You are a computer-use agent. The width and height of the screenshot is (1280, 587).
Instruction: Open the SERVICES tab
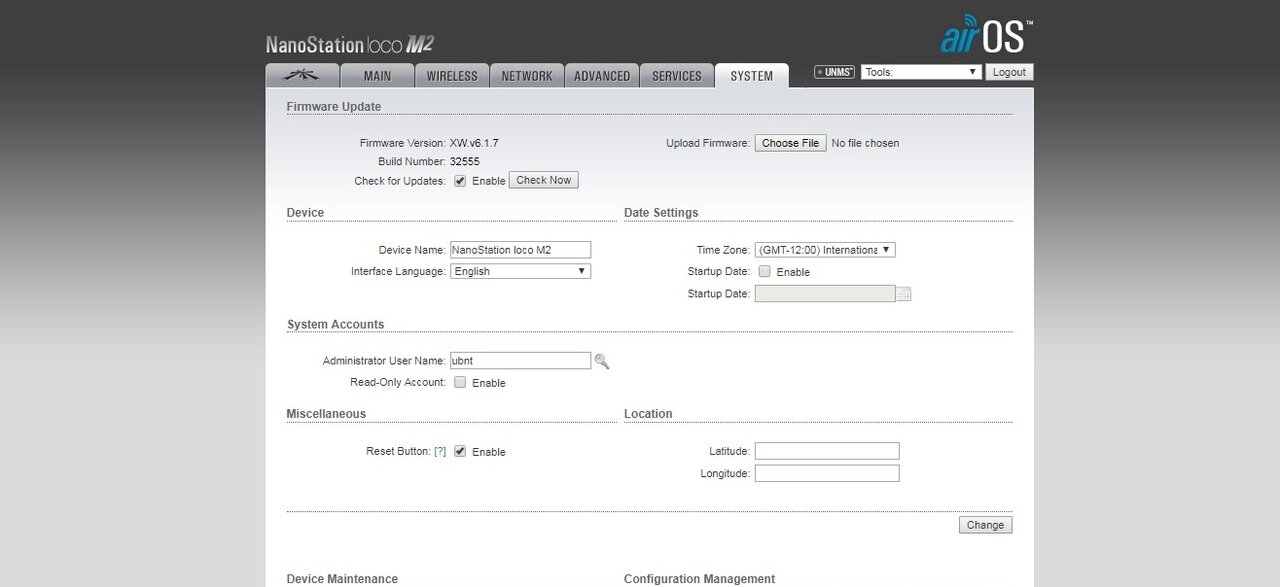677,76
